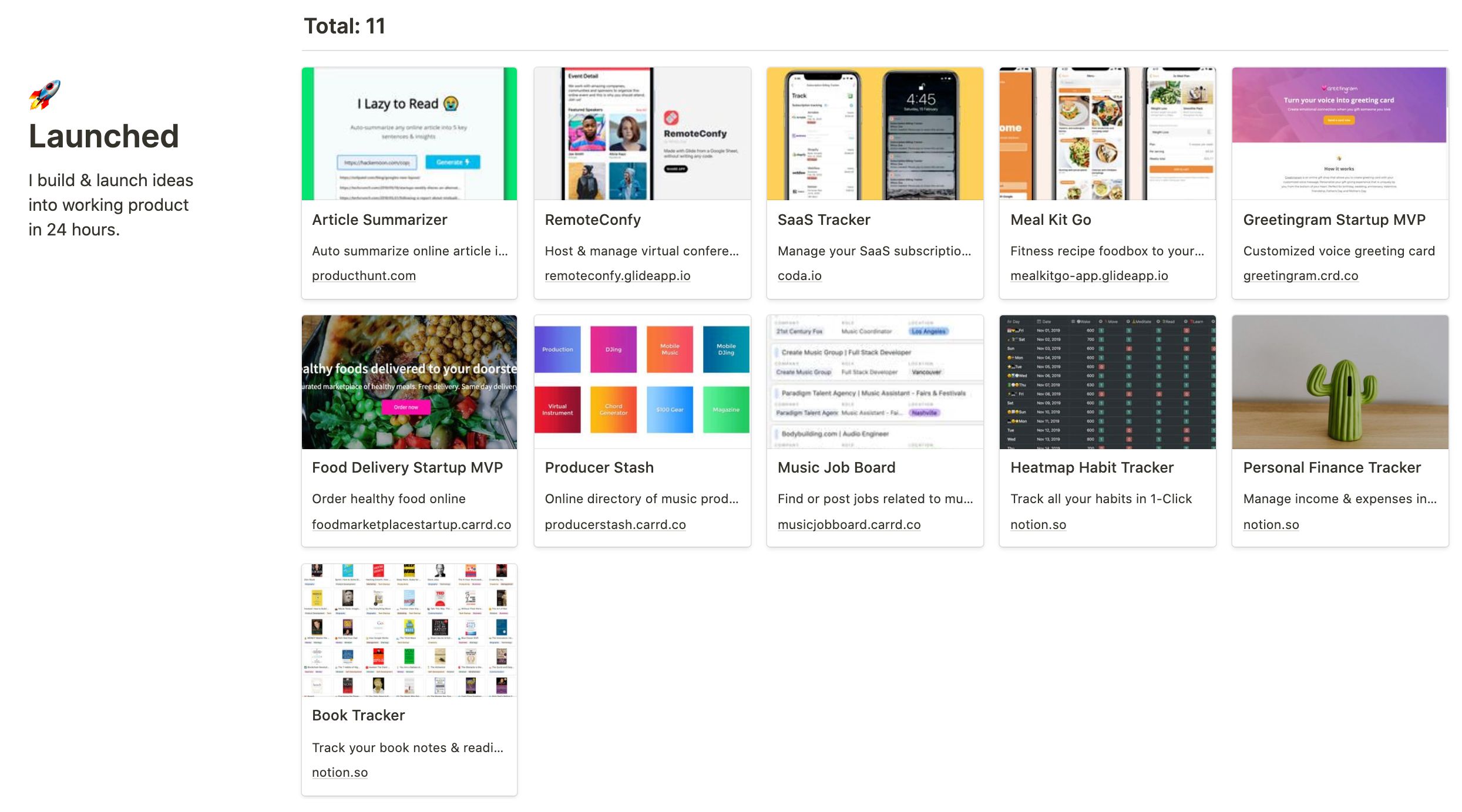Screen dimensions: 1462x812
Task: Click the Music Job Board card title
Action: pyautogui.click(x=836, y=467)
